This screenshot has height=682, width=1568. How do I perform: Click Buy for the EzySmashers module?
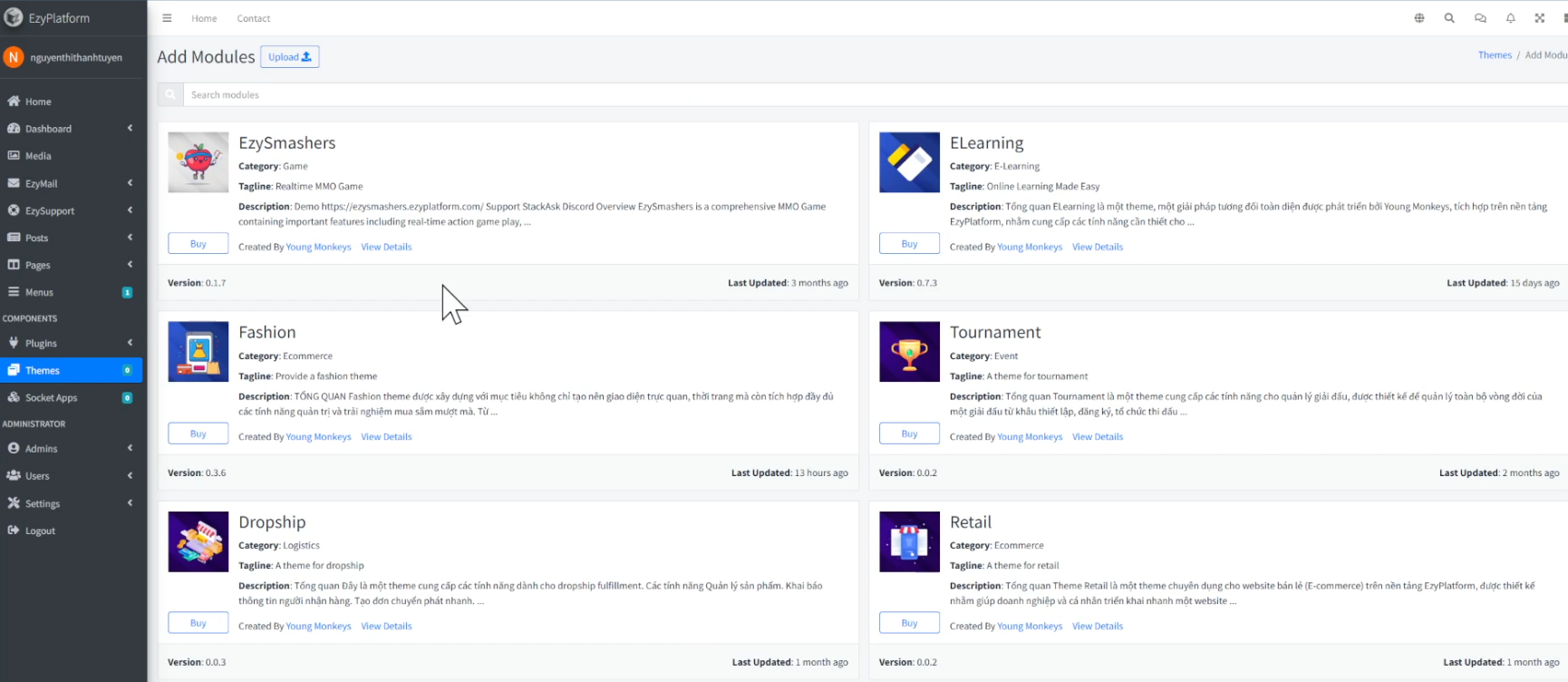tap(198, 244)
